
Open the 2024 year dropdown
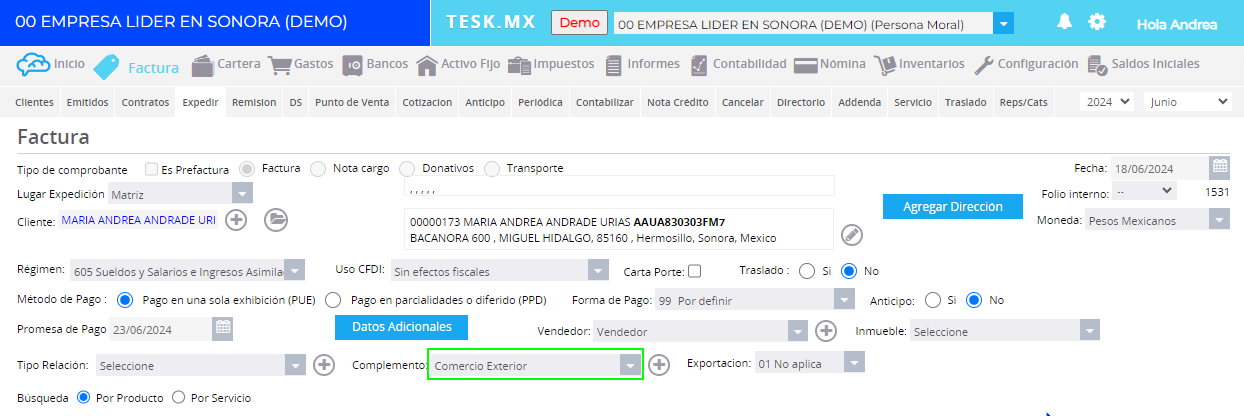tap(1109, 101)
